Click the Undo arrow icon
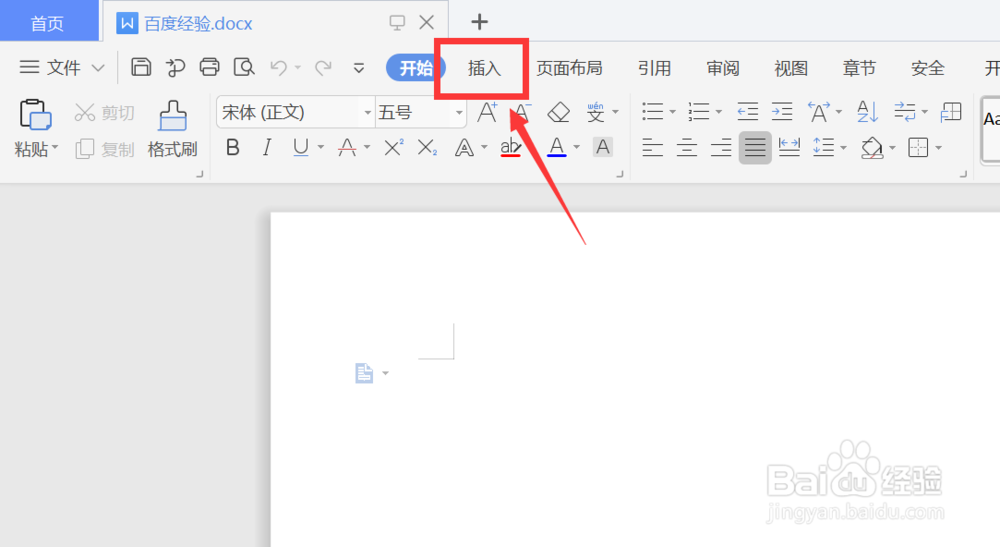This screenshot has width=1000, height=547. [x=279, y=68]
